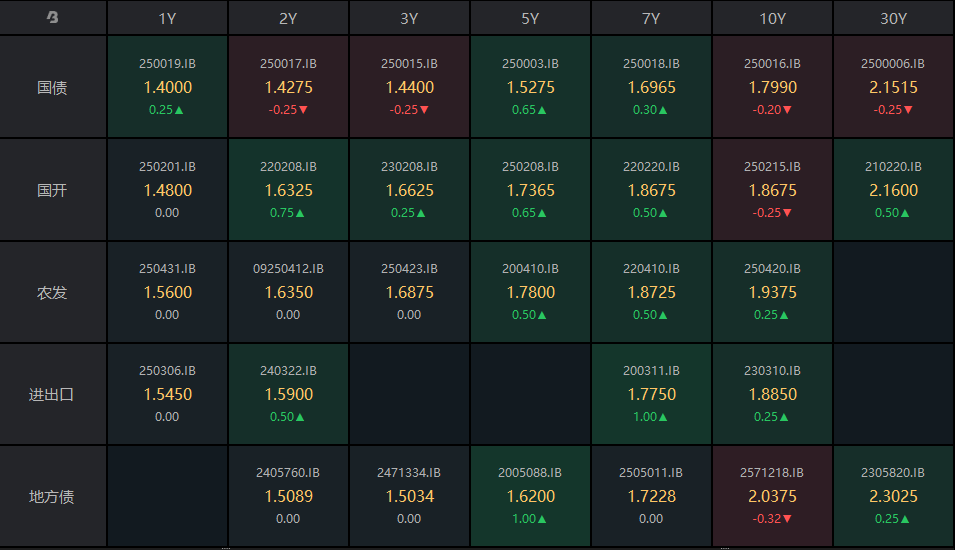Choose the 进出口 row label
The image size is (955, 550).
click(x=53, y=394)
